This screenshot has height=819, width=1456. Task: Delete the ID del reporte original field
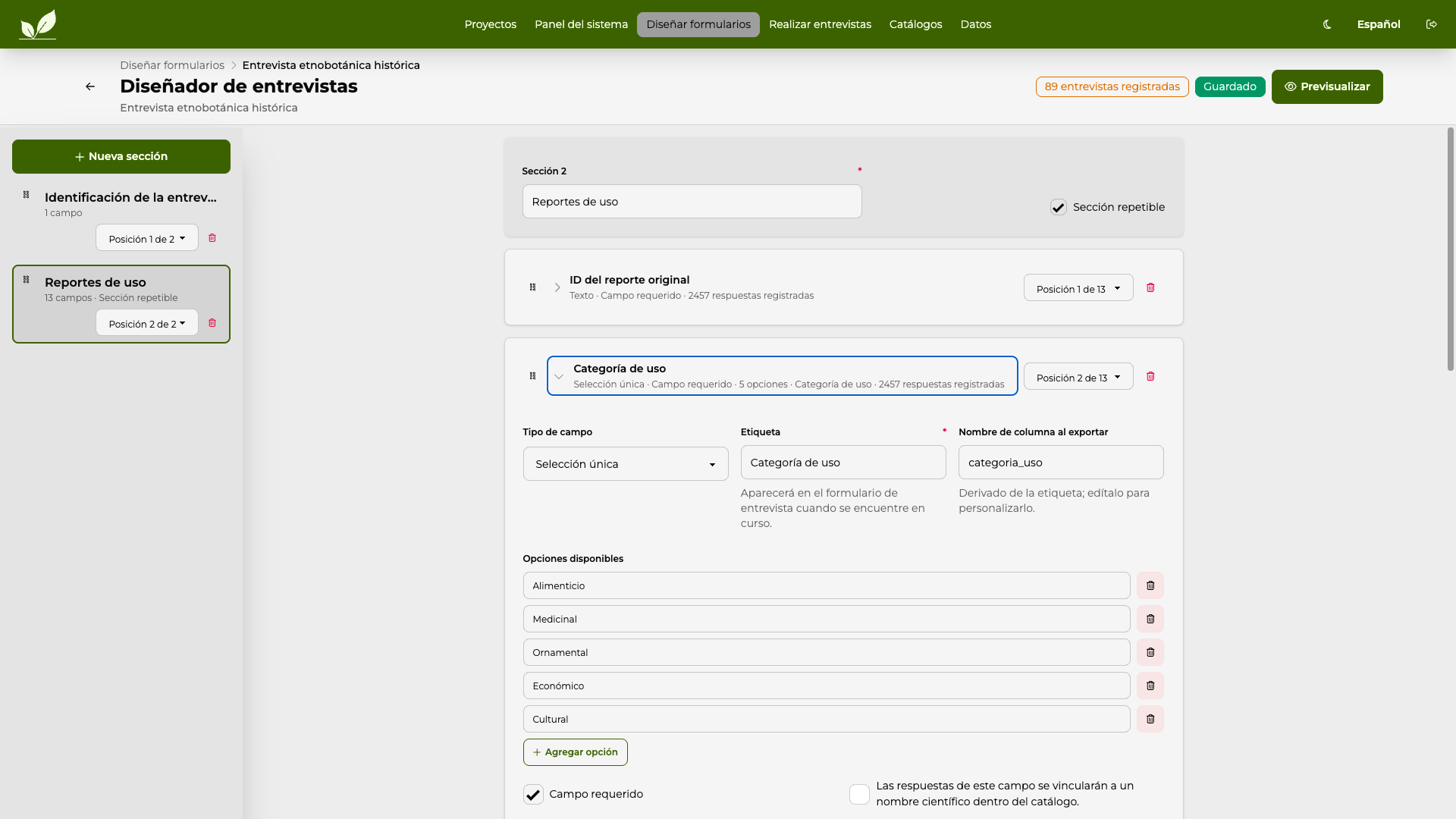1150,287
